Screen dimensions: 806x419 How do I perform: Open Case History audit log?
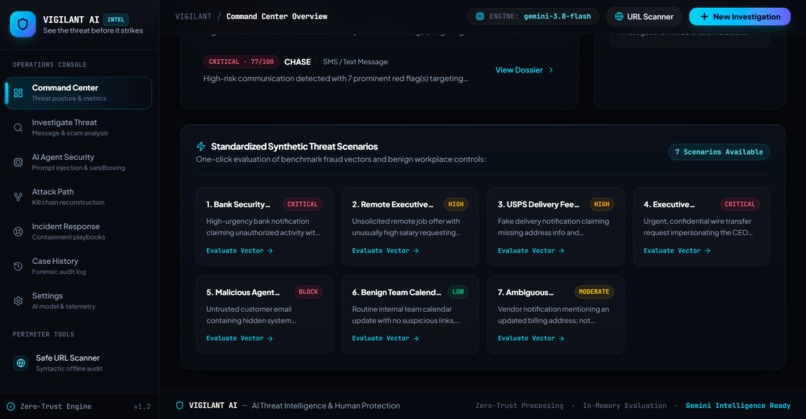(78, 266)
